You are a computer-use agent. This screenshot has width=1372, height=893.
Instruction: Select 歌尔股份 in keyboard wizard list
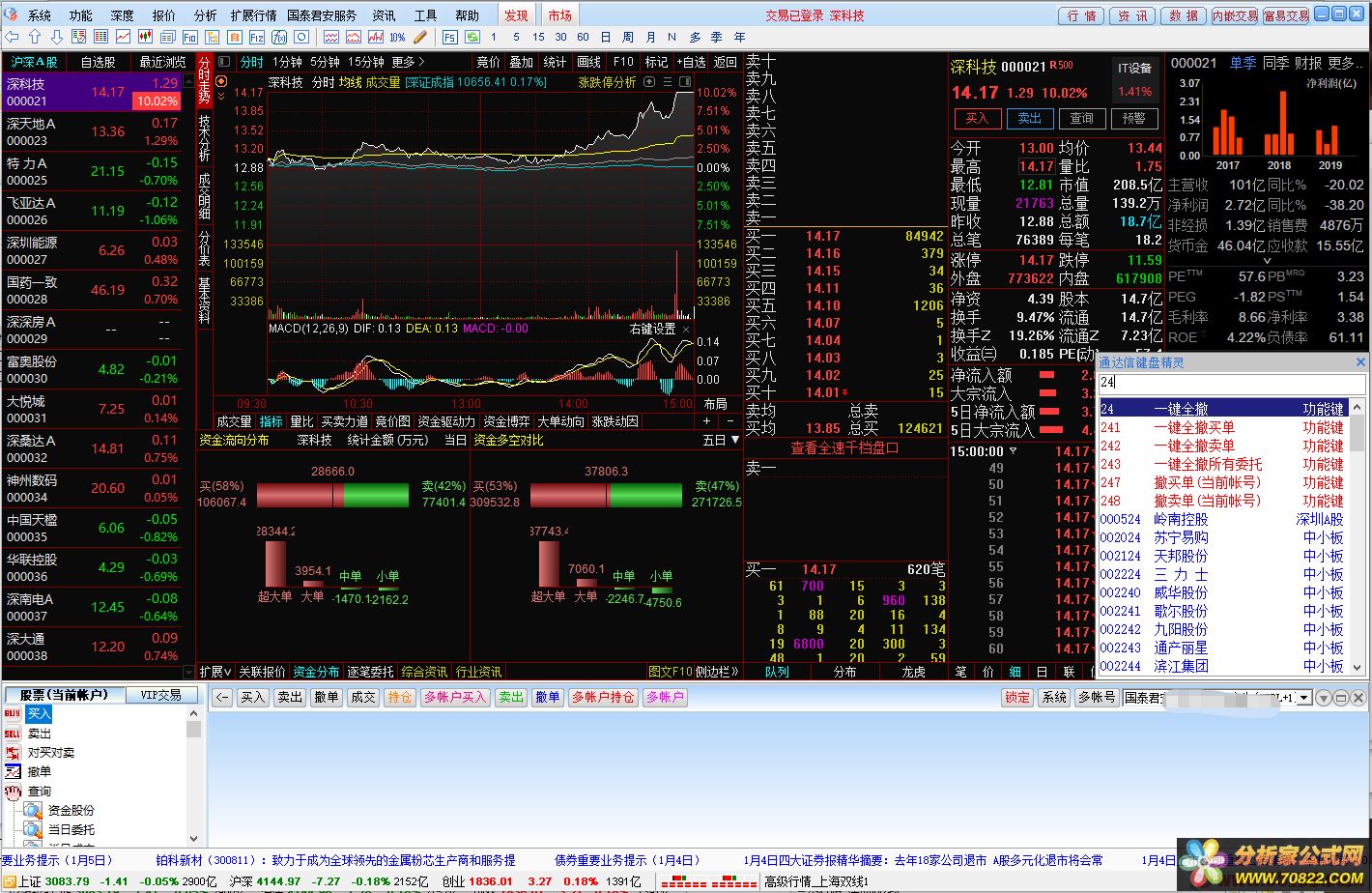pyautogui.click(x=1221, y=612)
